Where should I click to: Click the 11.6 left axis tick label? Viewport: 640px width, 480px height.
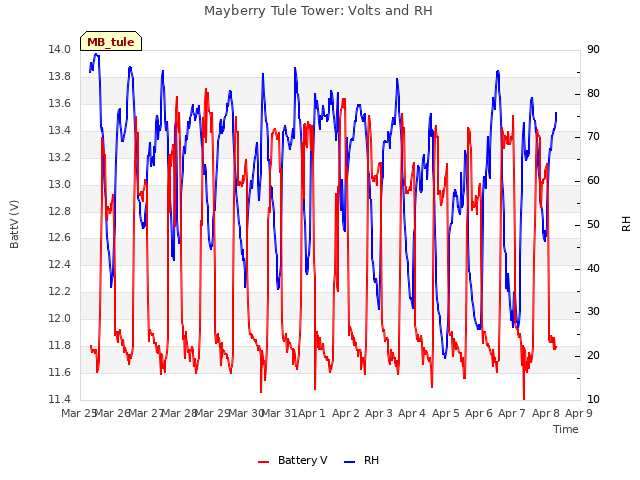[60, 372]
